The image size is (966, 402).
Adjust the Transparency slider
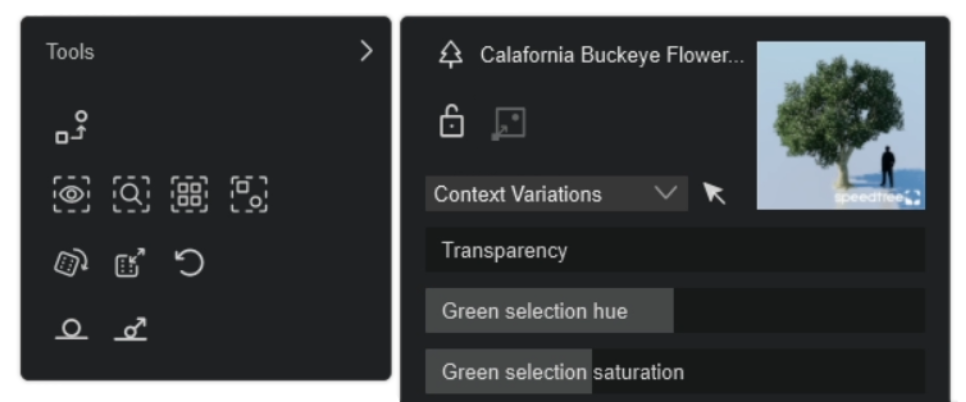click(675, 250)
